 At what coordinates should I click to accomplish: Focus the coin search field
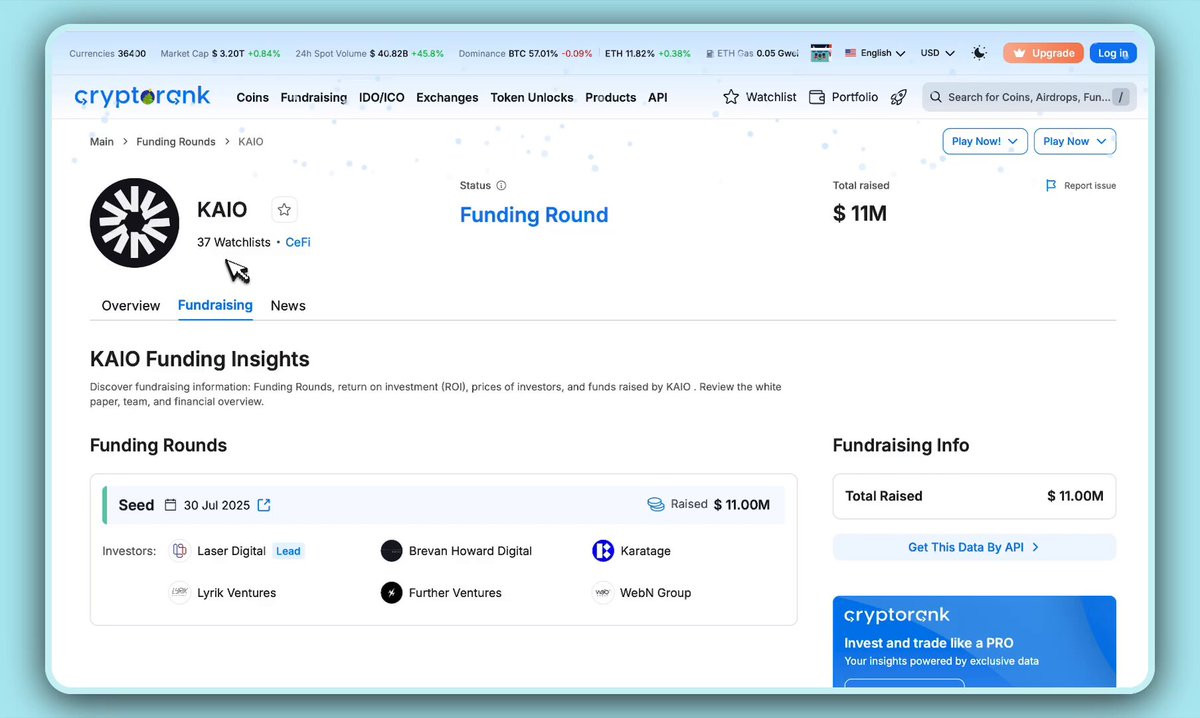pyautogui.click(x=1029, y=97)
